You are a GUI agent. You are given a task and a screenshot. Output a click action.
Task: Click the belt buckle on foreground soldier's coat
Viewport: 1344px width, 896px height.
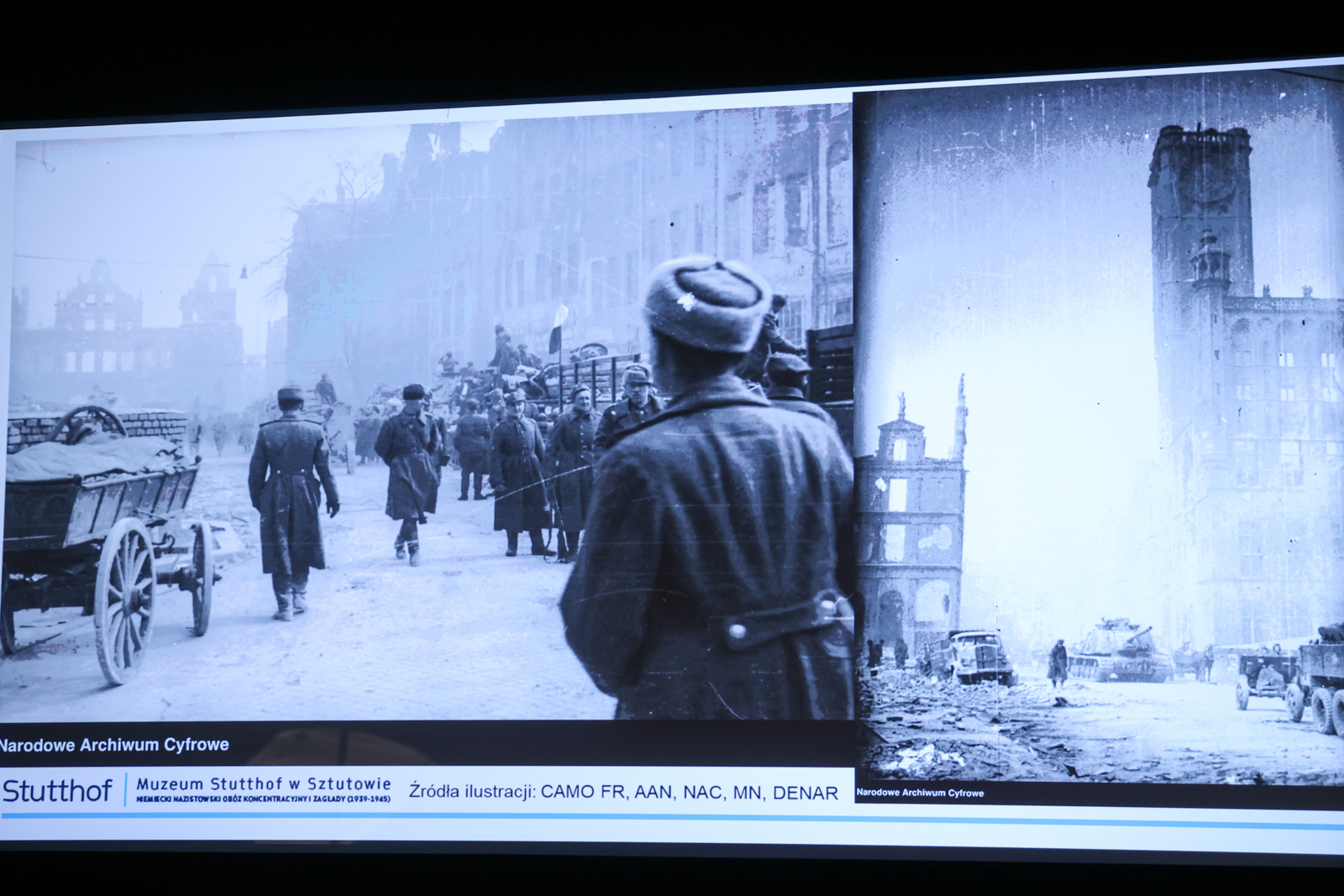pyautogui.click(x=739, y=631)
